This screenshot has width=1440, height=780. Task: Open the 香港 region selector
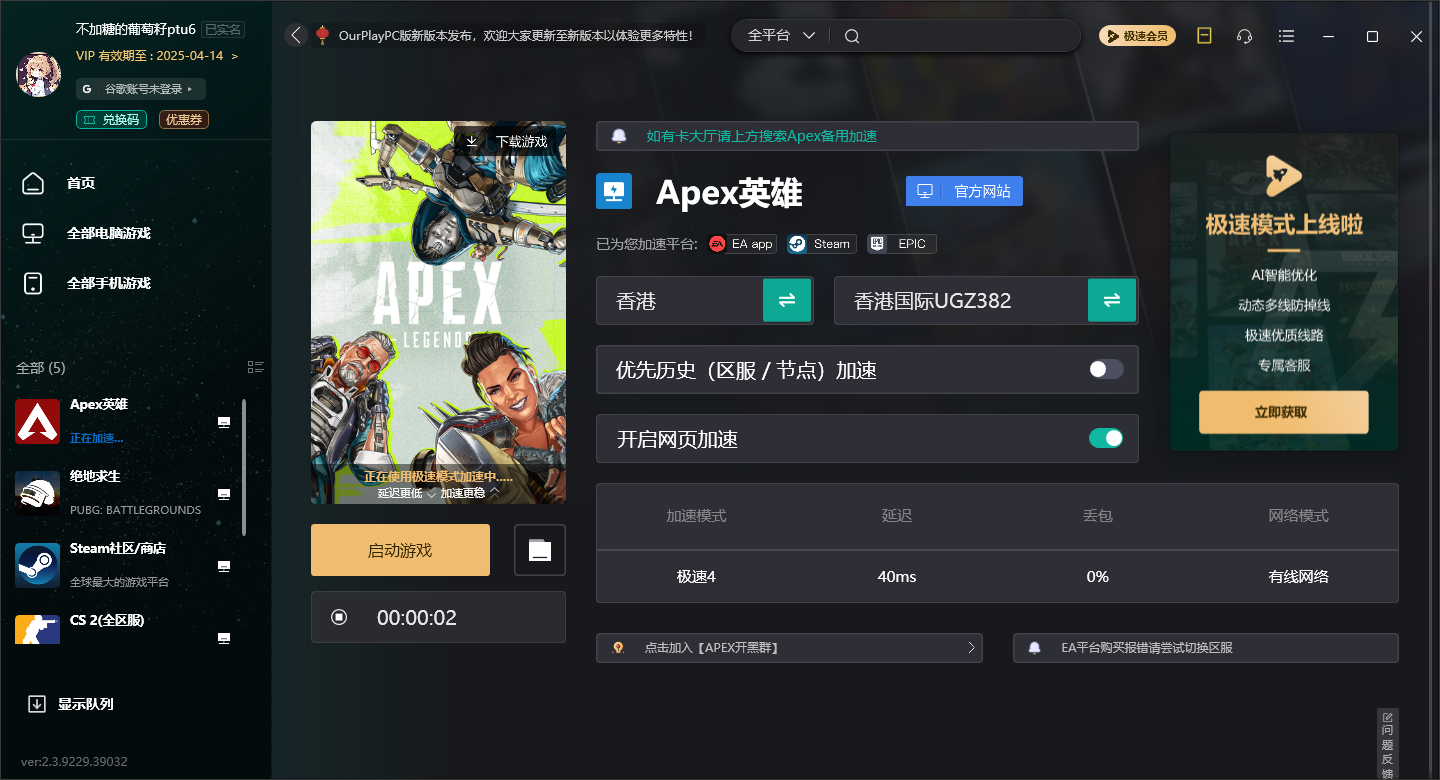(704, 300)
